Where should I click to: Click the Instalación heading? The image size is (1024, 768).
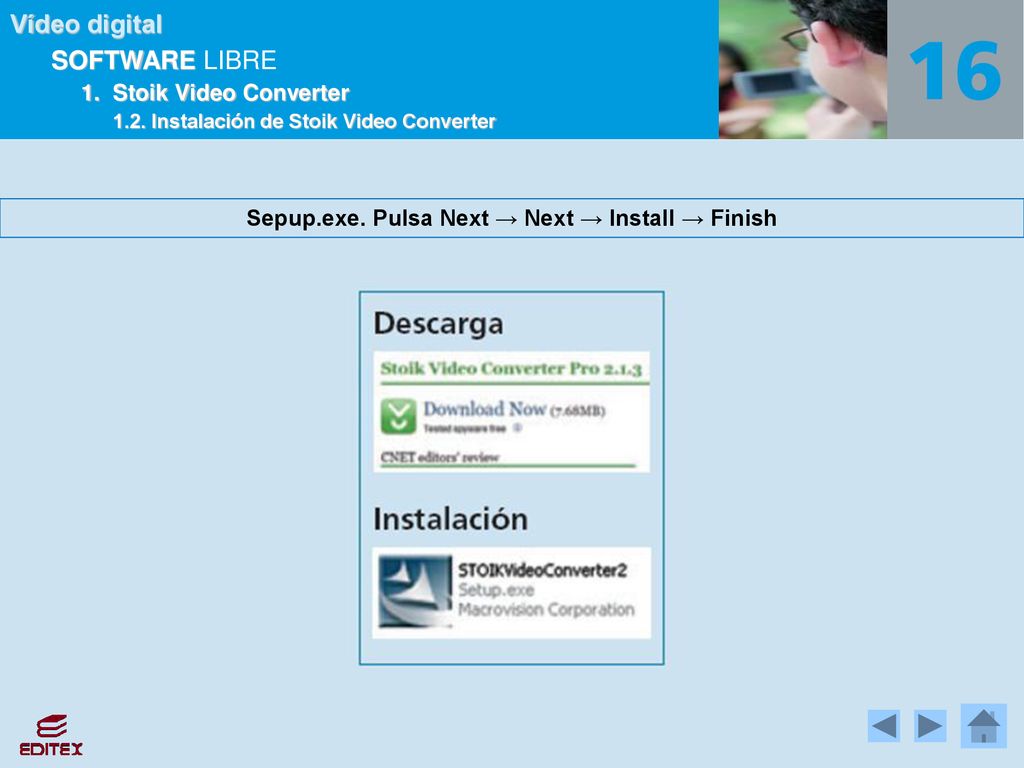pyautogui.click(x=451, y=519)
